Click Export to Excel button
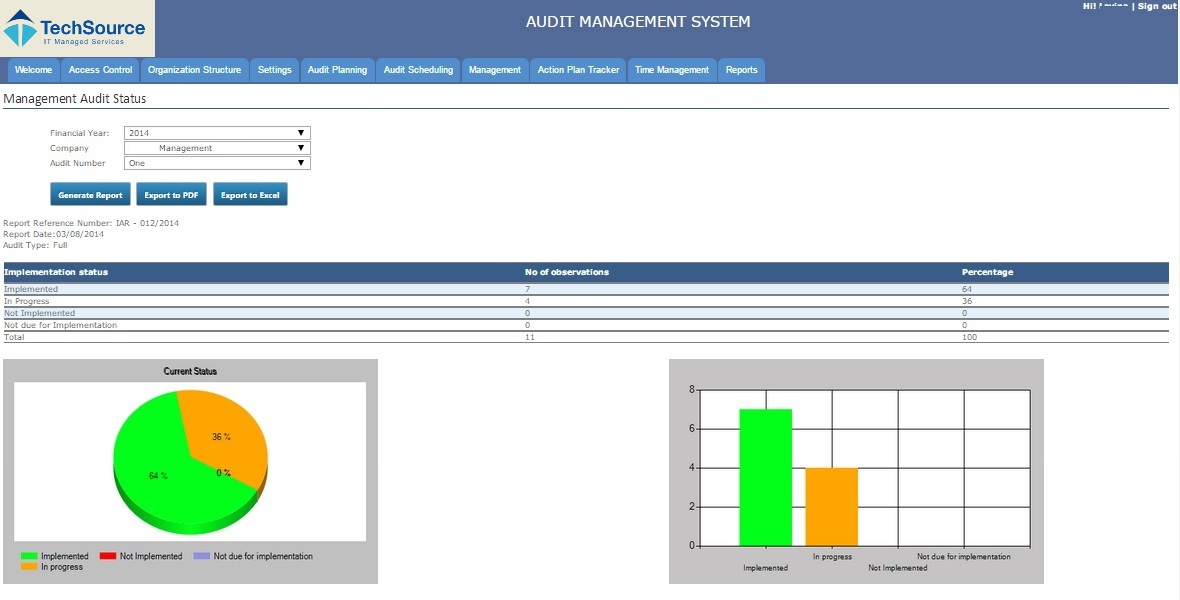 250,195
